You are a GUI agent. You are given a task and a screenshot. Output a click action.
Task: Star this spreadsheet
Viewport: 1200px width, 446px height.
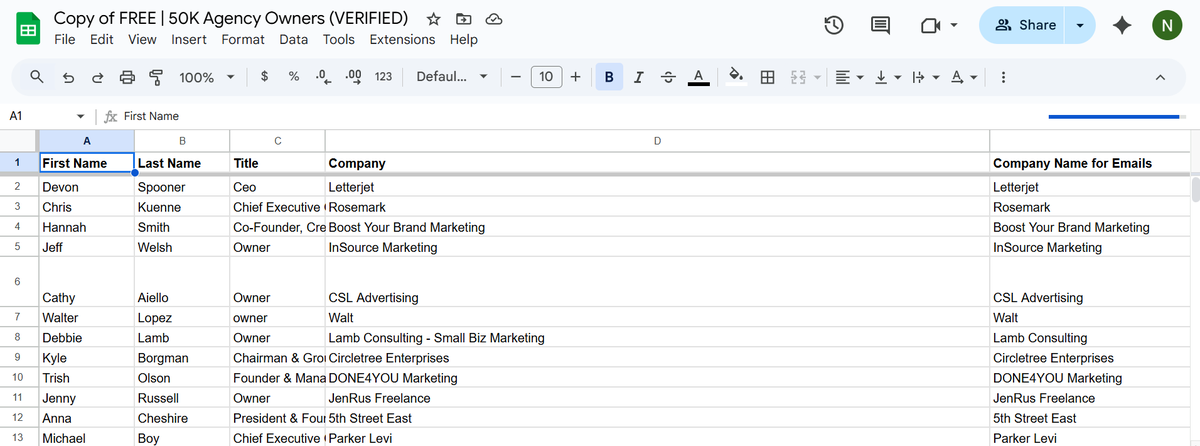coord(433,19)
